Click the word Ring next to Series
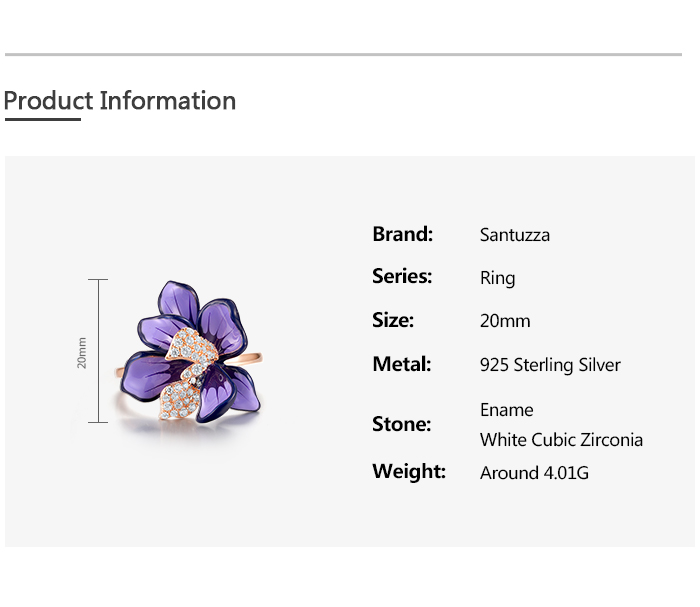700x607 pixels. click(x=497, y=278)
